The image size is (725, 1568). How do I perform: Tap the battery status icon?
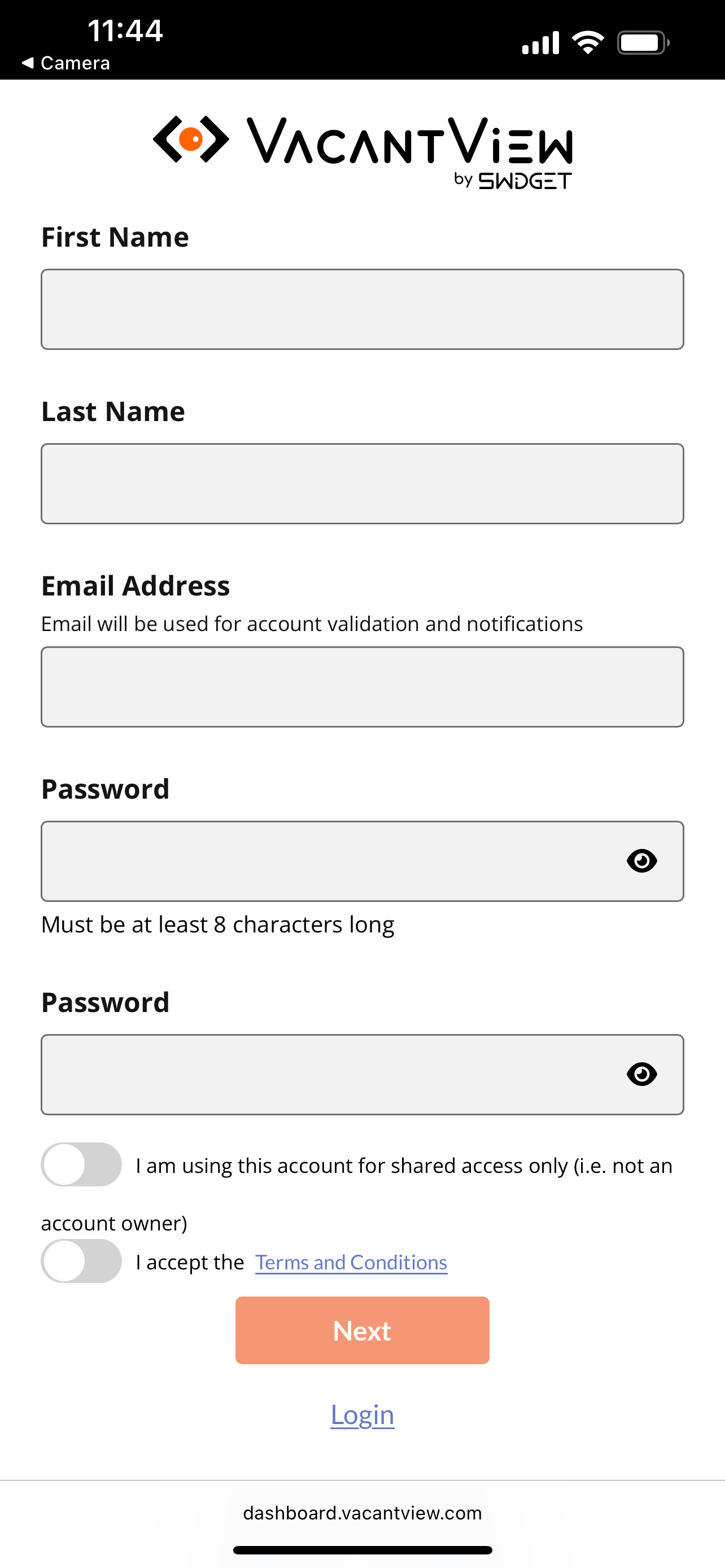point(644,42)
